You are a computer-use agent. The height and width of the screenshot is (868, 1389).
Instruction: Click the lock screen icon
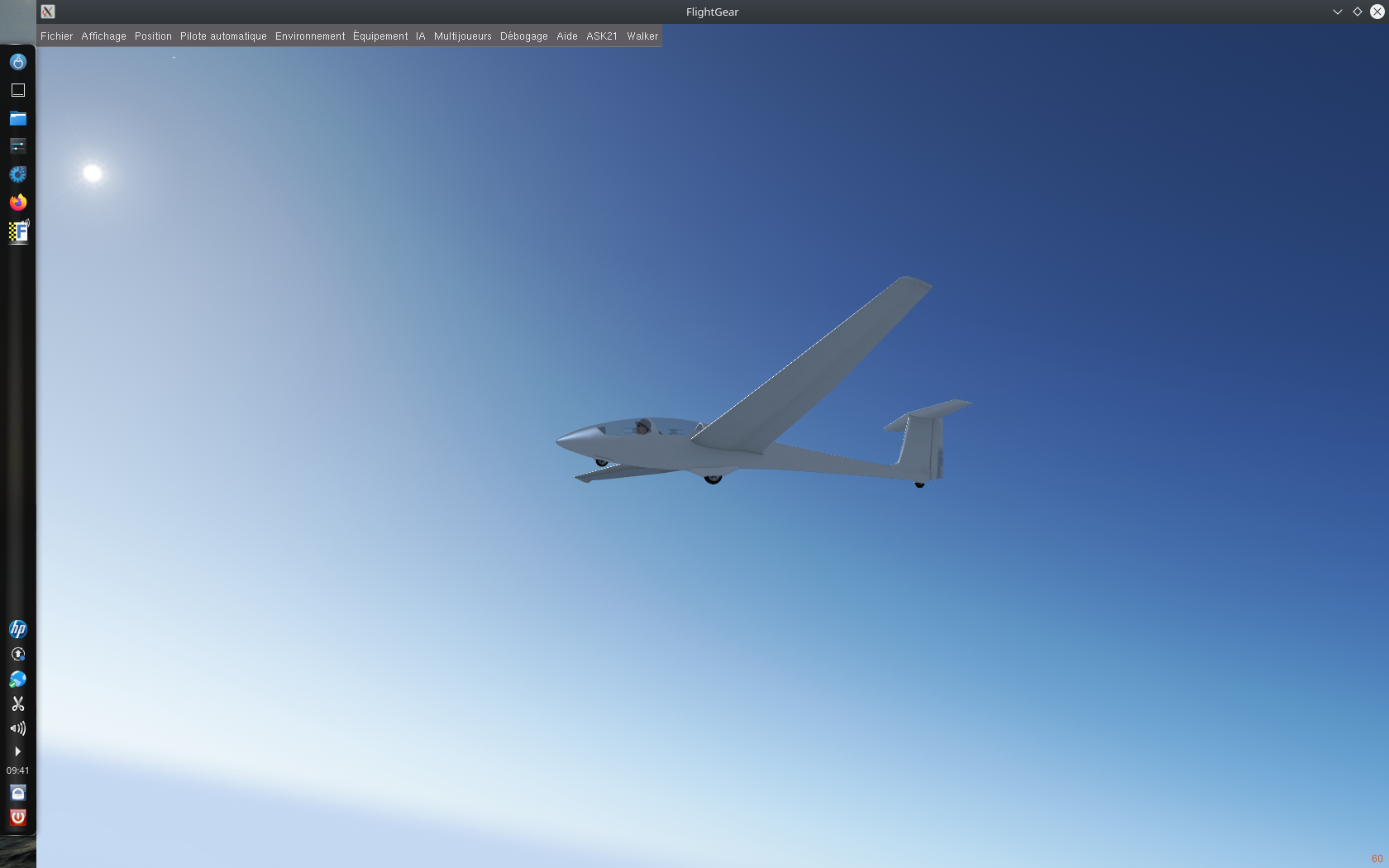coord(18,793)
